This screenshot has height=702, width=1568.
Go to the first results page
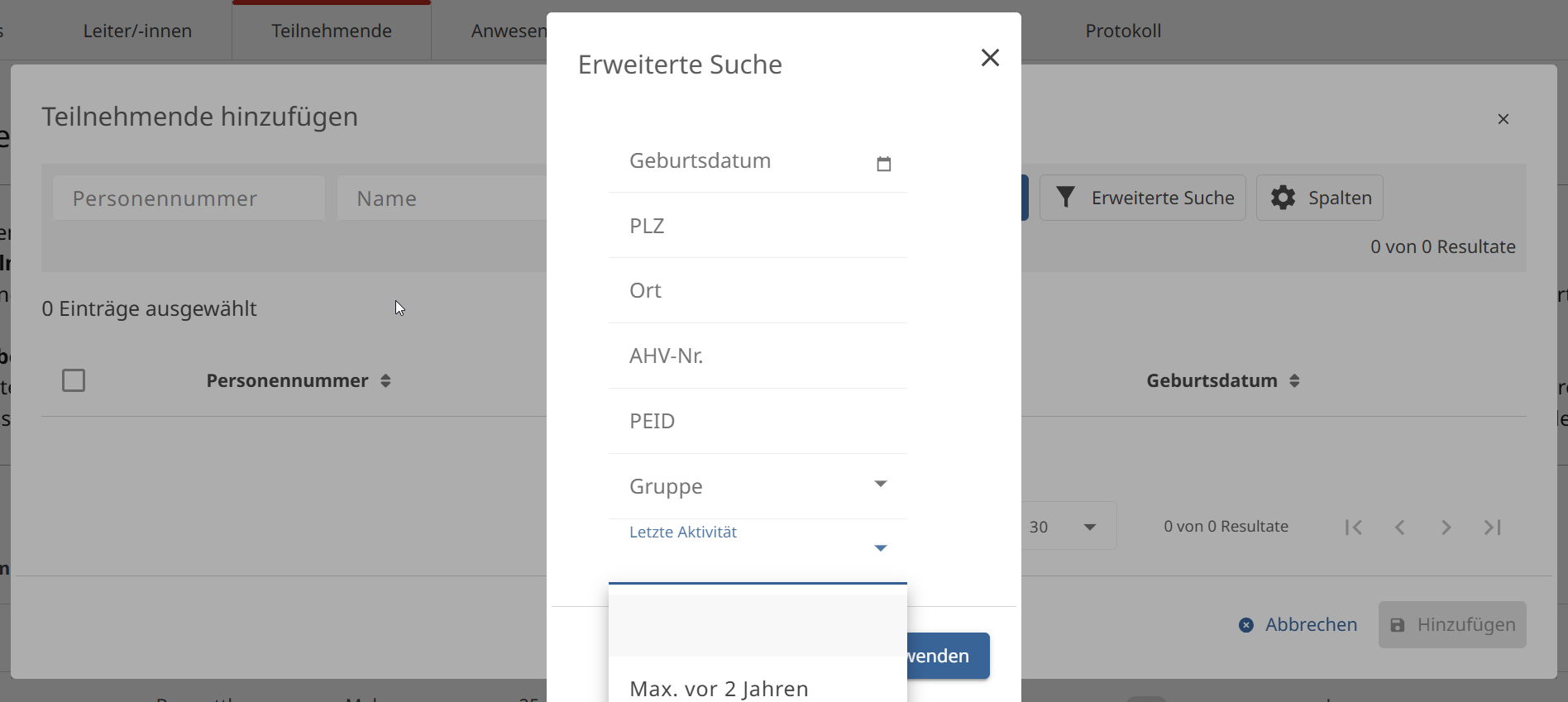(1354, 528)
